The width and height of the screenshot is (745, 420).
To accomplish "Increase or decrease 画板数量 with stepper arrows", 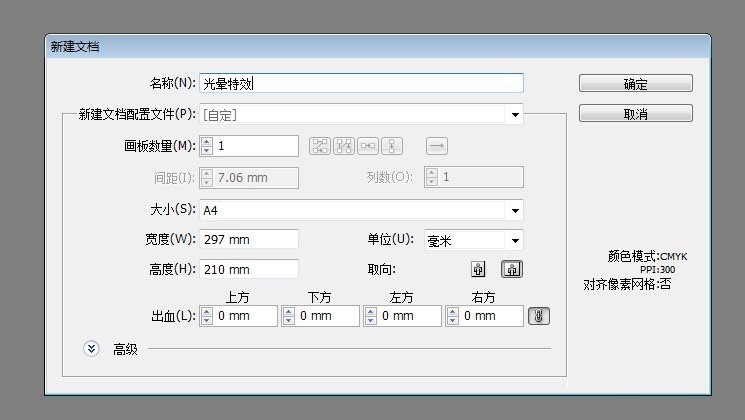I will [x=207, y=146].
